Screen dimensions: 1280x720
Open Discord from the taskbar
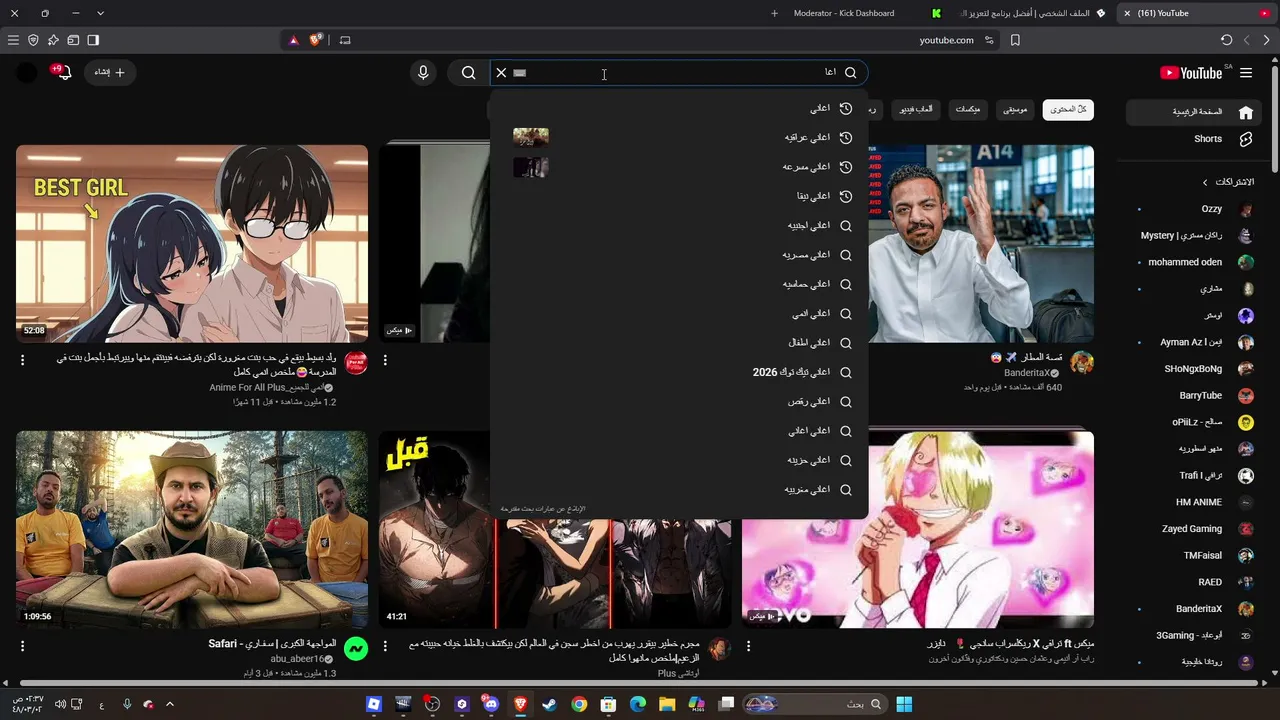point(490,704)
